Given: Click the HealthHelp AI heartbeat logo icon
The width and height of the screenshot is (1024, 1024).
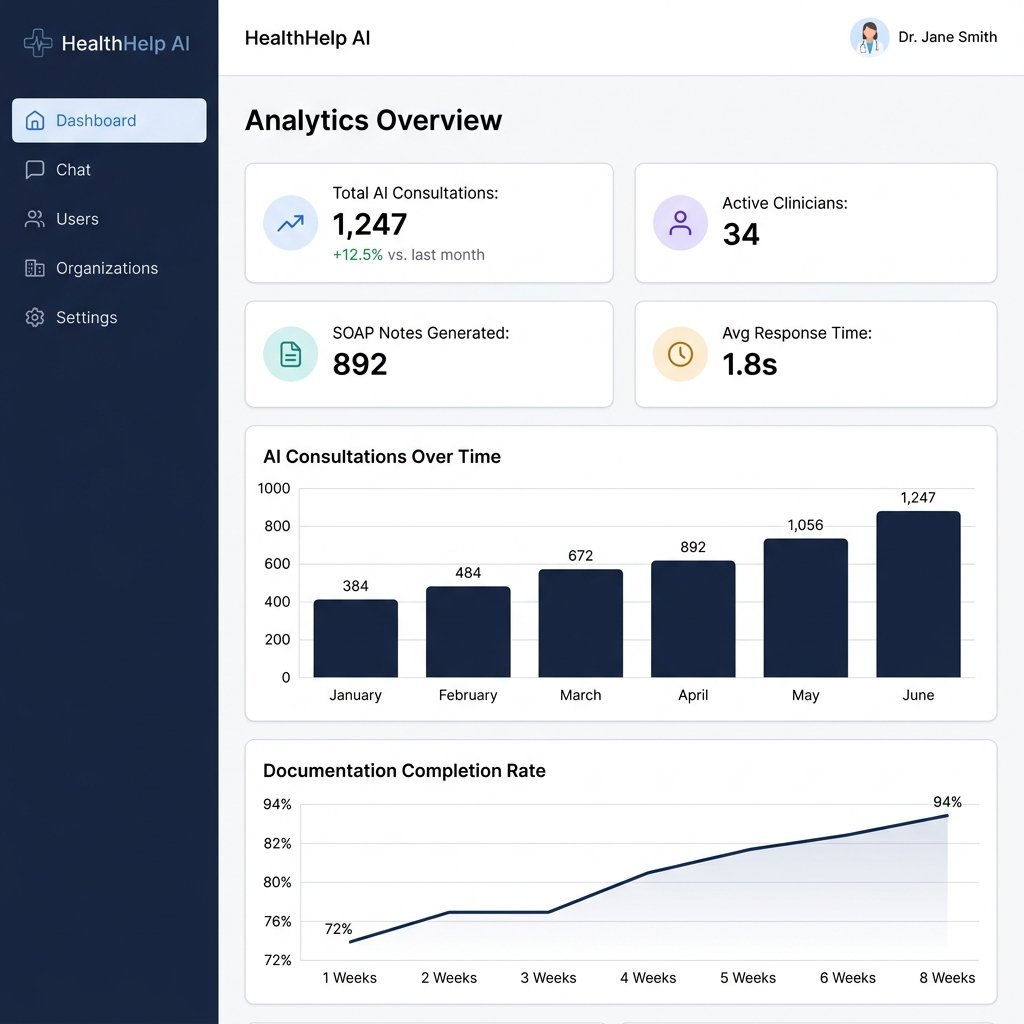Looking at the screenshot, I should [x=38, y=43].
